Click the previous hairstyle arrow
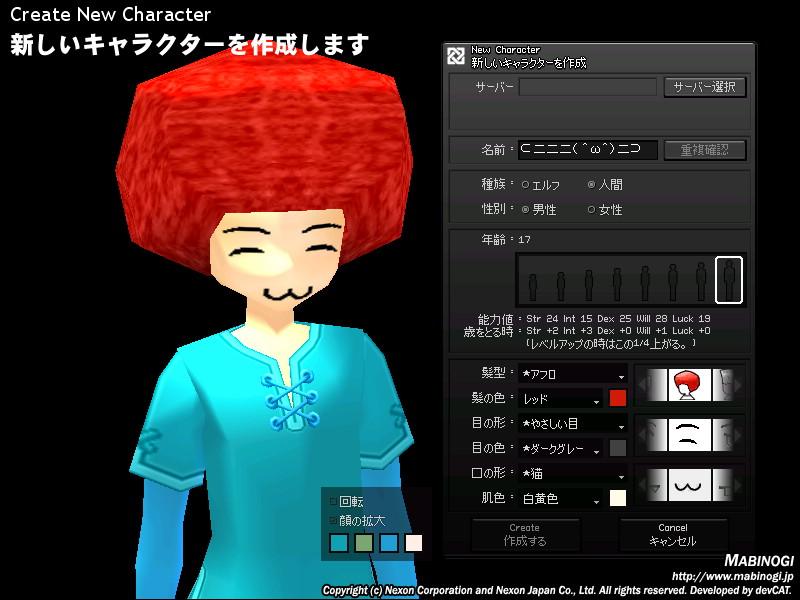The height and width of the screenshot is (600, 800). pos(643,385)
